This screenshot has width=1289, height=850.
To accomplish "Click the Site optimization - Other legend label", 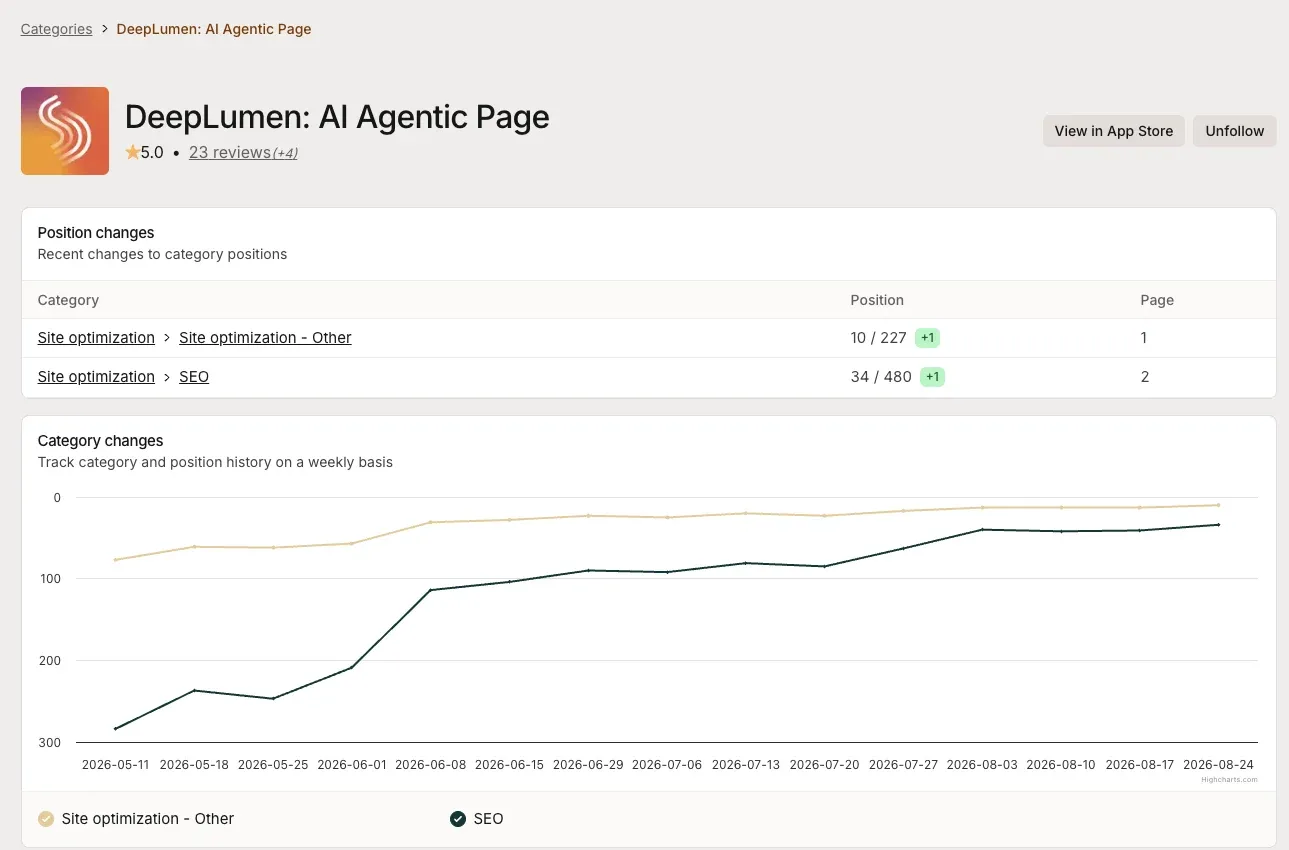I will (148, 819).
